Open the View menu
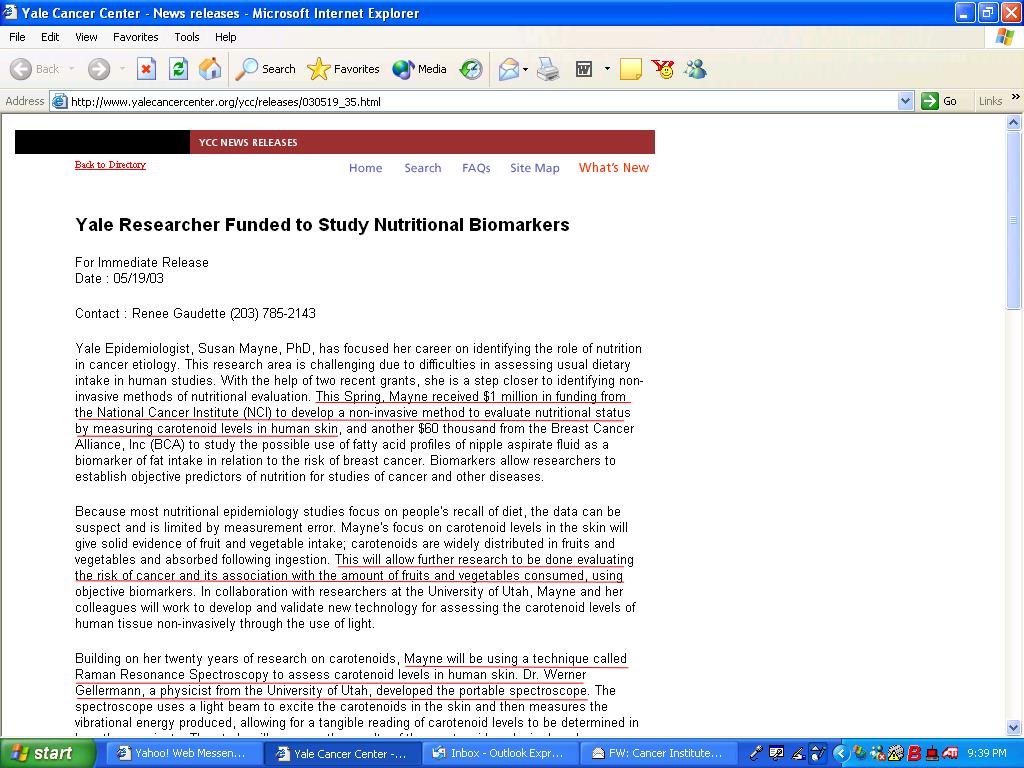The height and width of the screenshot is (768, 1024). pos(86,37)
